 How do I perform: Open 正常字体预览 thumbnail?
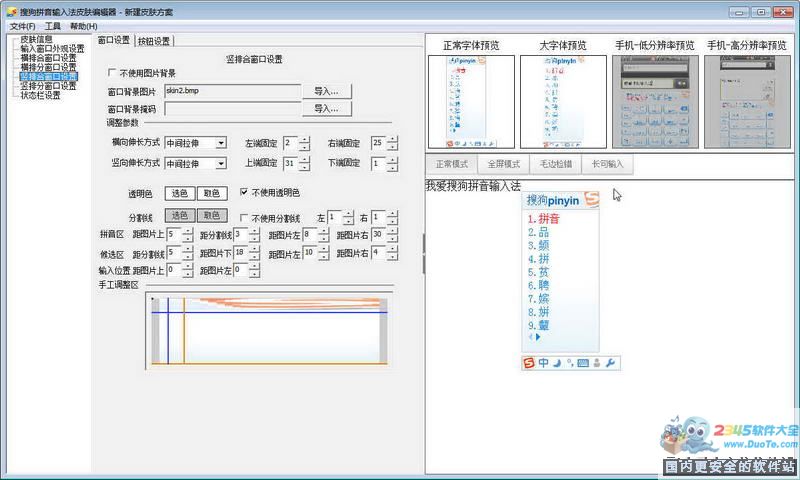(471, 102)
